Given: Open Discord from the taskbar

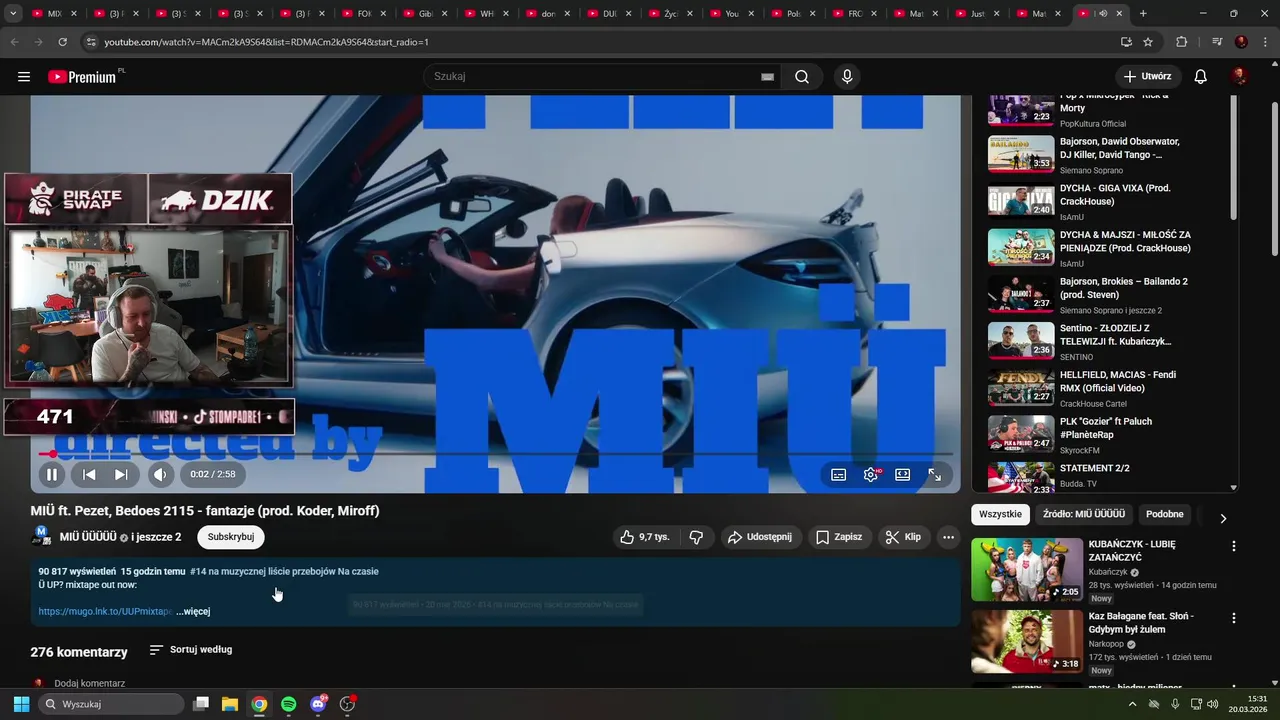Looking at the screenshot, I should 319,704.
